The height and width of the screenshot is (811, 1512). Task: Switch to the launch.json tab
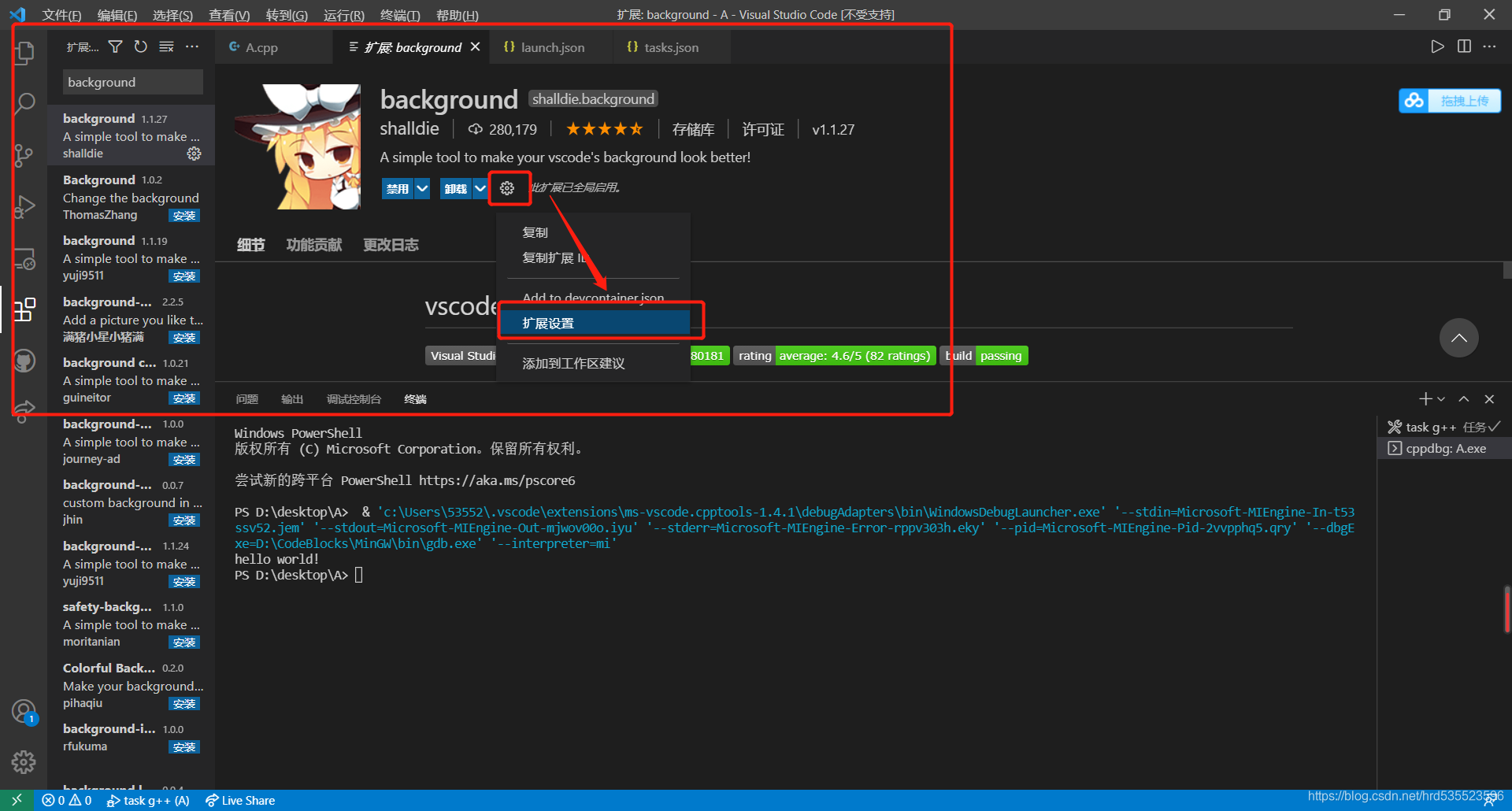552,47
